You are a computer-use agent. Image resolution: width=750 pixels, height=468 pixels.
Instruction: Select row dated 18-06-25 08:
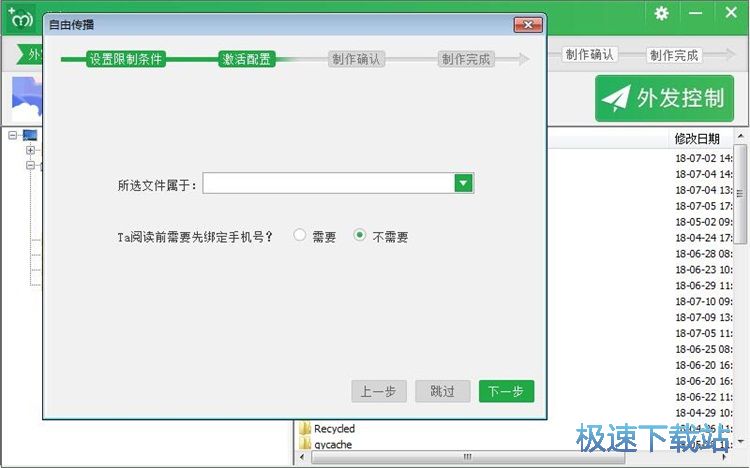703,349
